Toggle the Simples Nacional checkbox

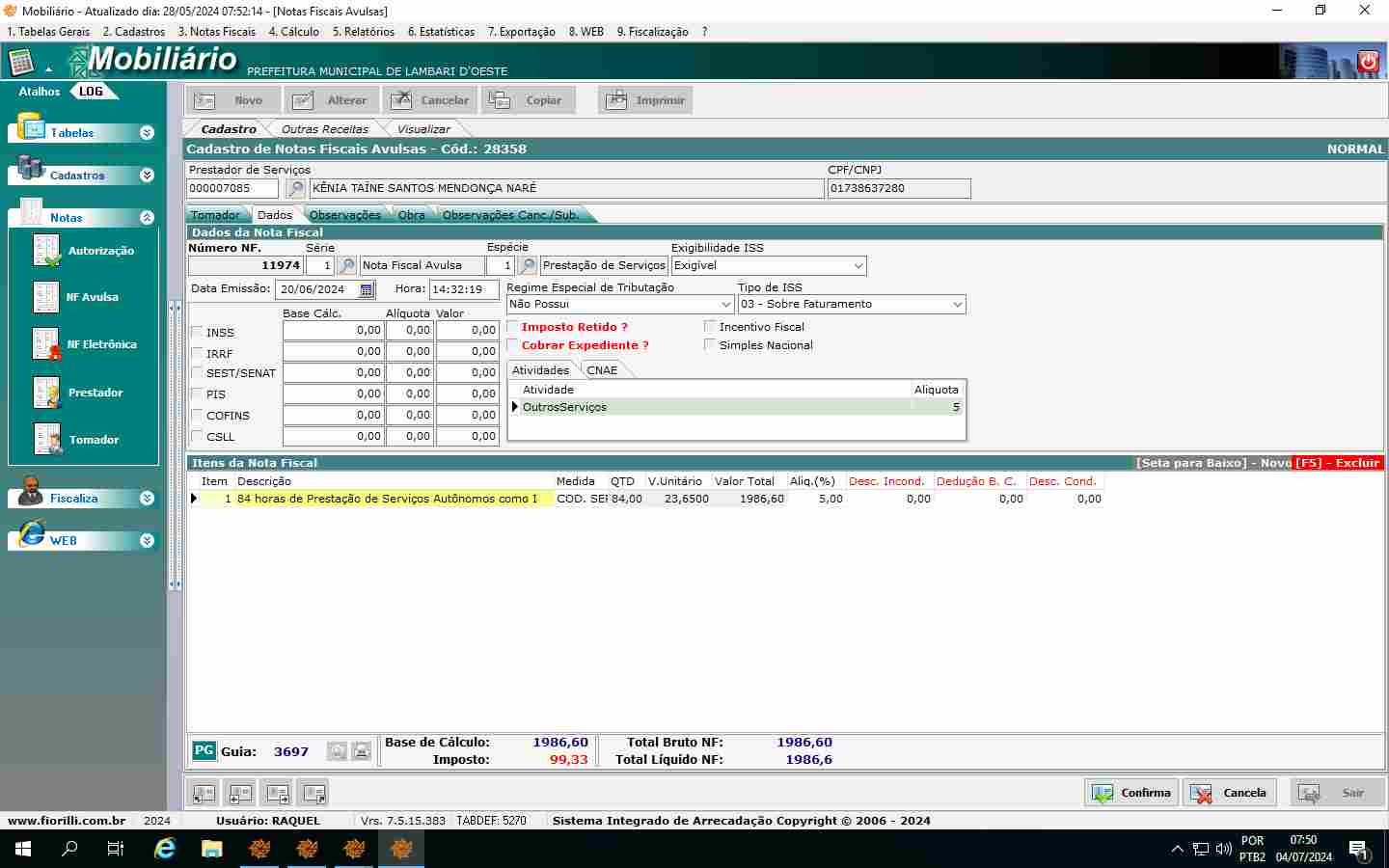point(711,345)
